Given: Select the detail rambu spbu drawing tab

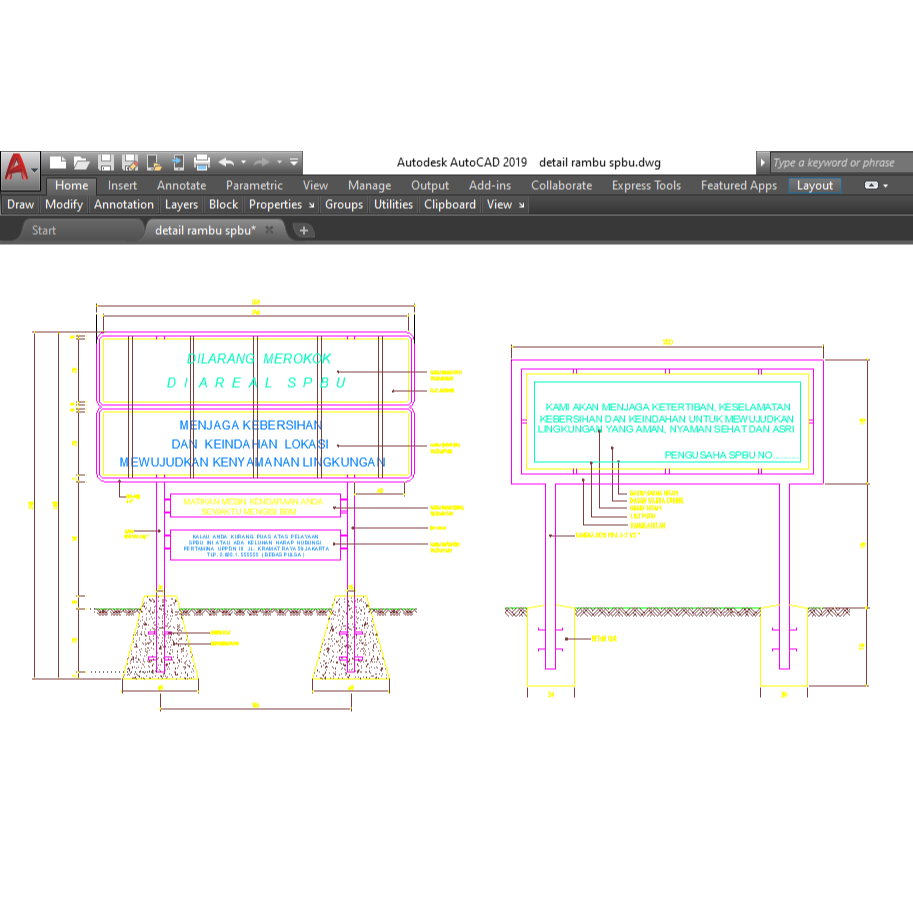Looking at the screenshot, I should (205, 231).
